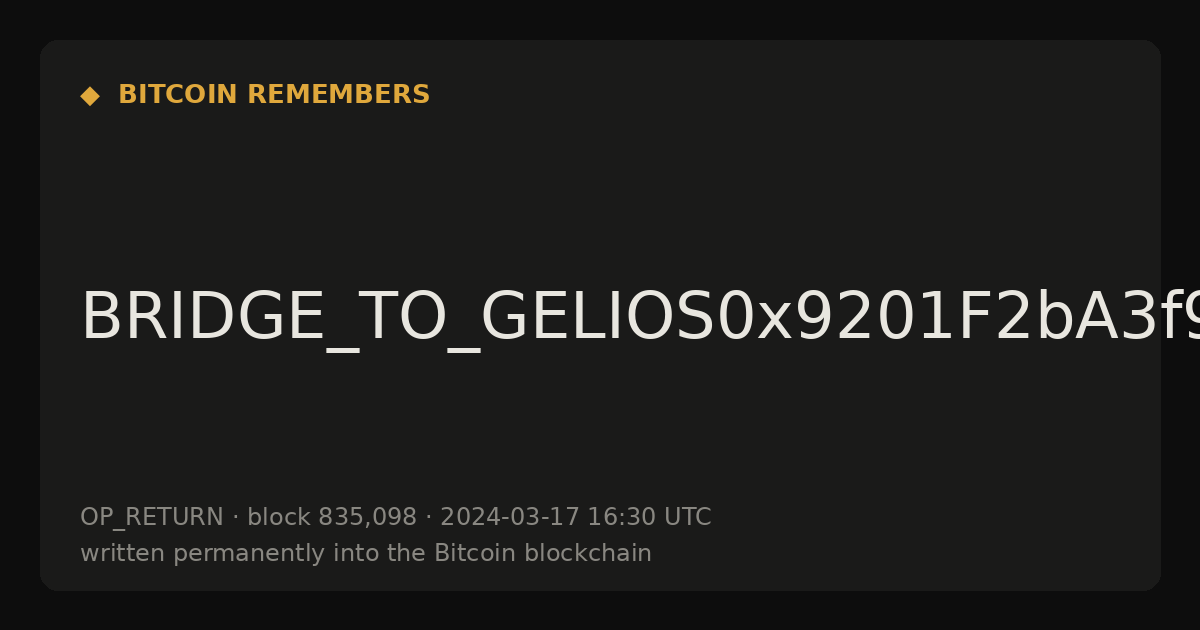Select the block number 835,098
This screenshot has height=630, width=1200.
tap(367, 518)
